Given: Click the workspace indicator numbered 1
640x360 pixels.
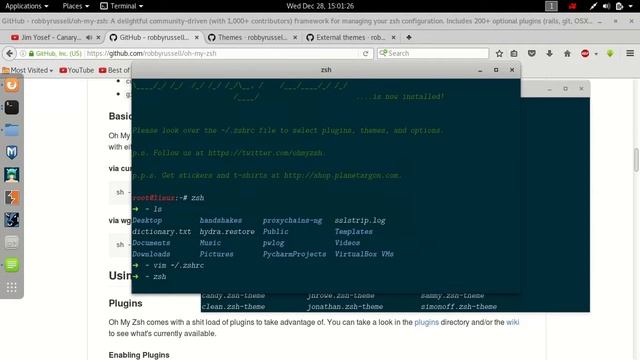Looking at the screenshot, I should [551, 6].
